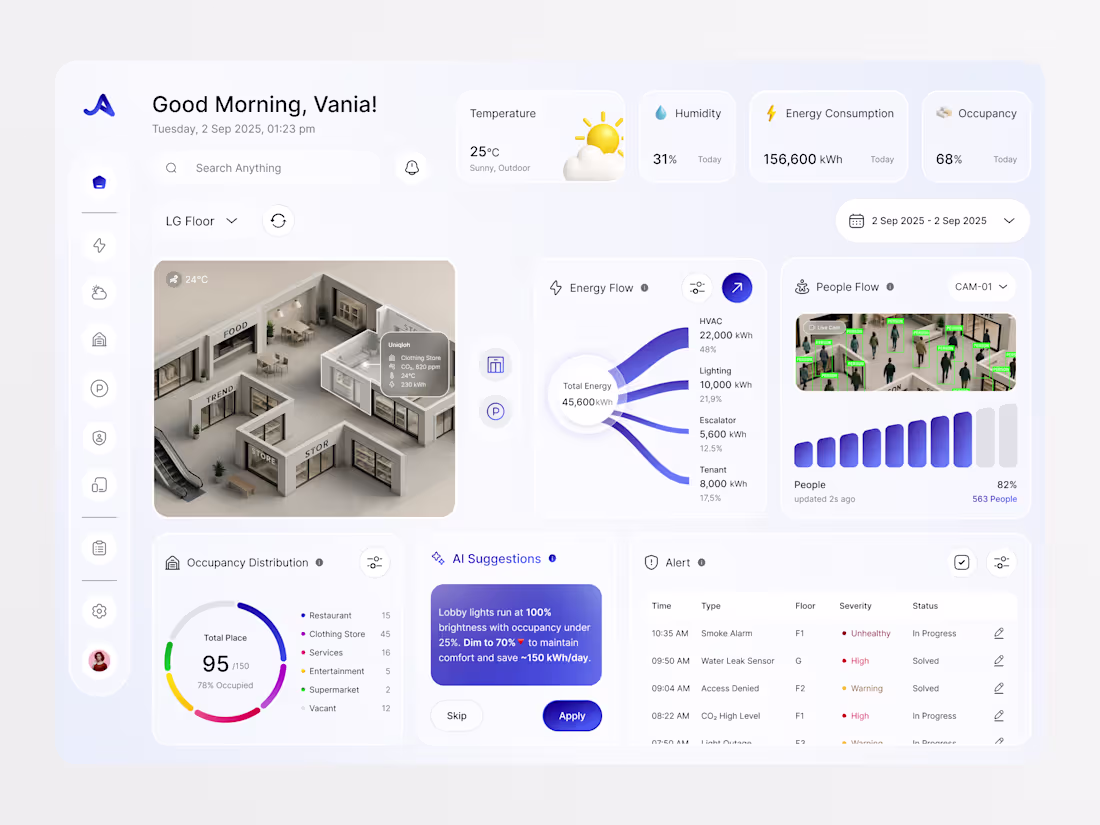Open the Reports clipboard icon in the sidebar

[99, 548]
